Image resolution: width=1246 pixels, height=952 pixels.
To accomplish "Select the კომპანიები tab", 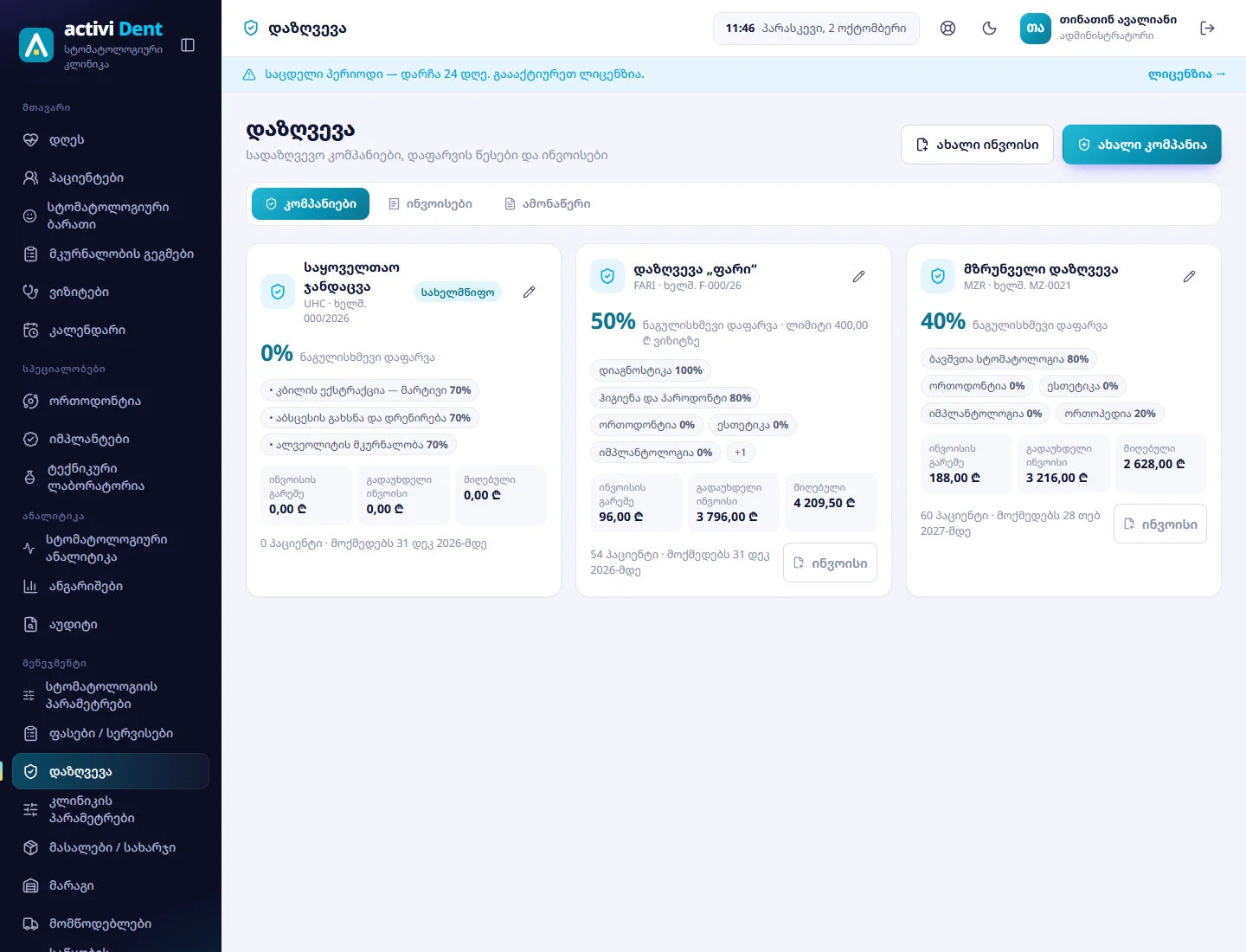I will tap(311, 204).
